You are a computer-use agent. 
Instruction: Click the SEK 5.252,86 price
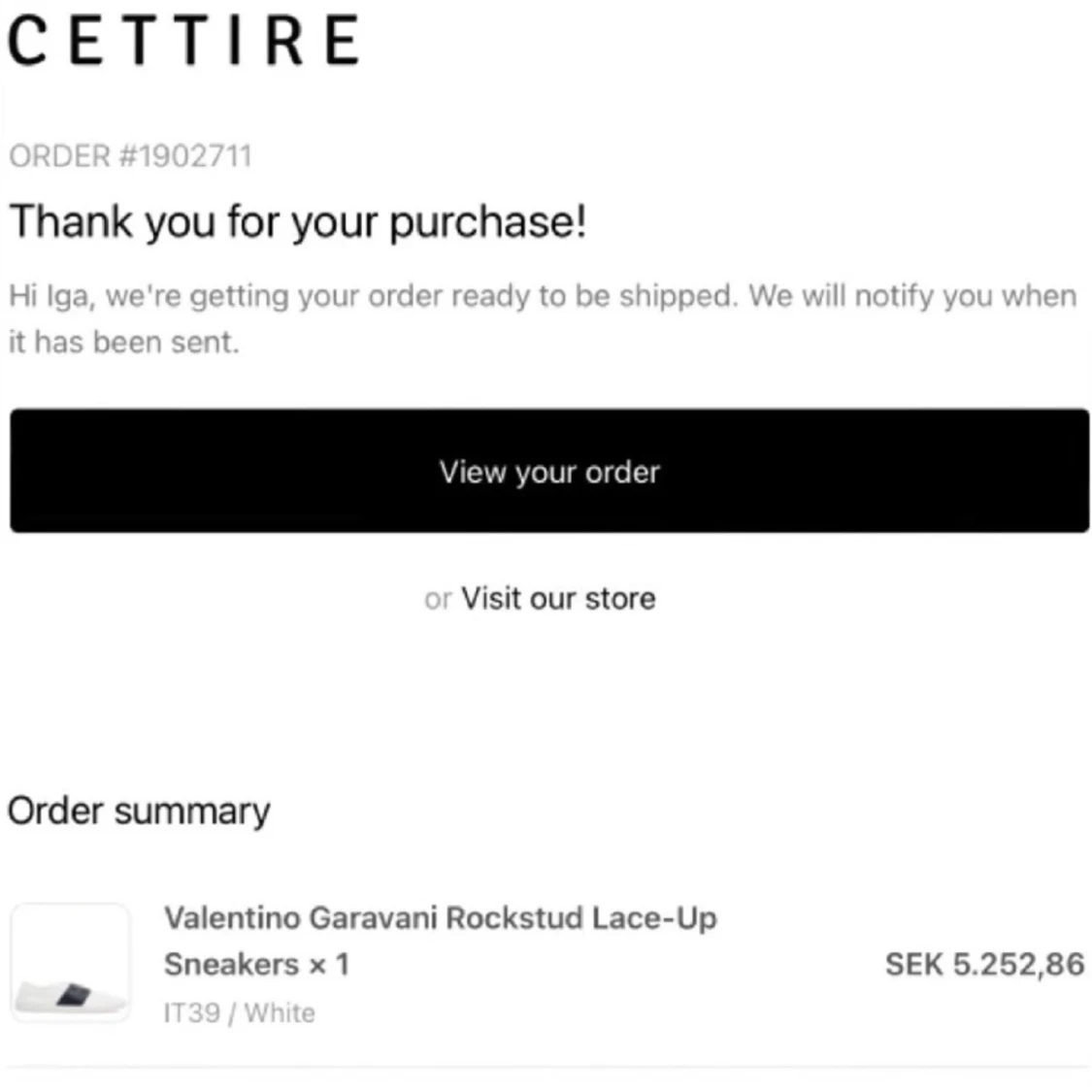[x=985, y=965]
